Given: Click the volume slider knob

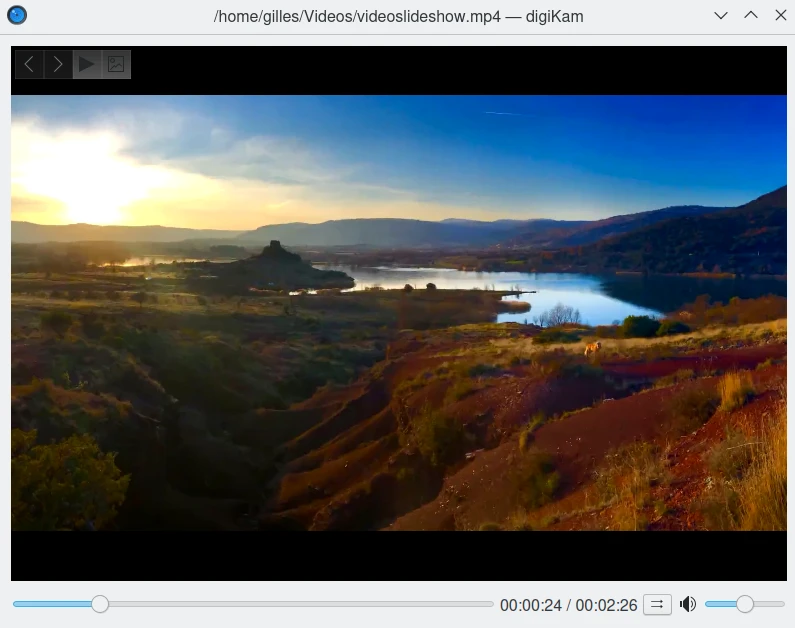Looking at the screenshot, I should point(745,604).
